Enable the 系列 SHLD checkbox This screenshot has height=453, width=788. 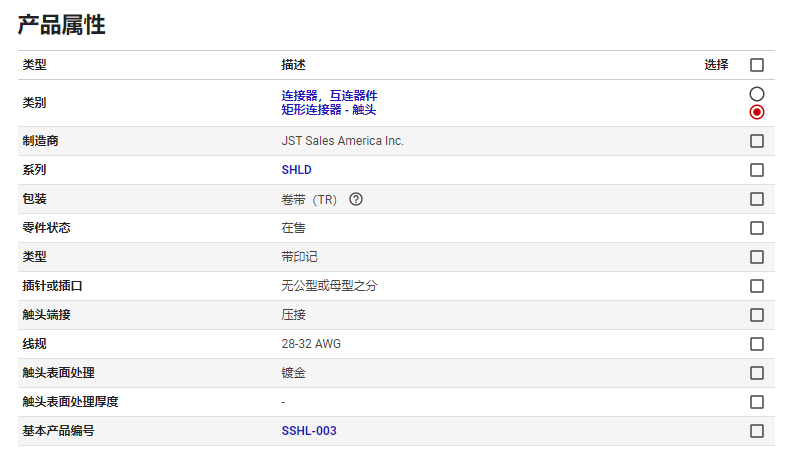click(x=757, y=170)
